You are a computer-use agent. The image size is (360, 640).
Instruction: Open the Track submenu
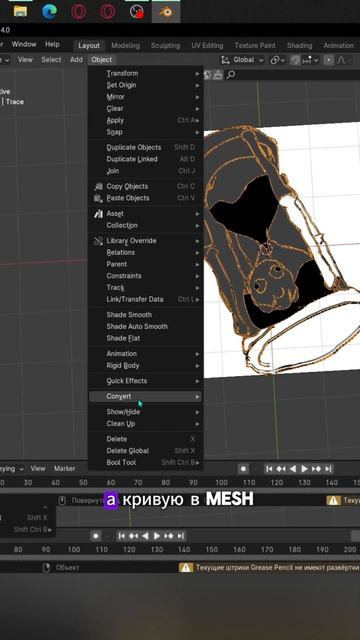(x=145, y=287)
